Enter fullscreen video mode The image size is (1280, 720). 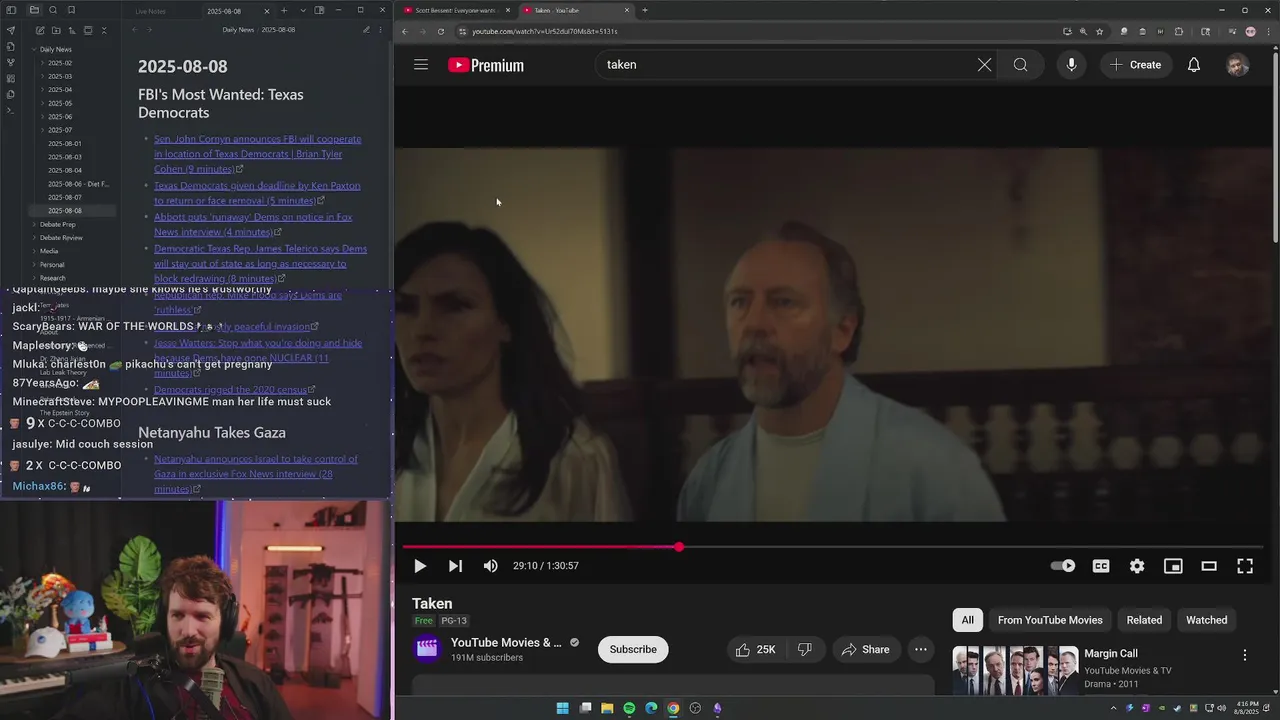pyautogui.click(x=1245, y=566)
